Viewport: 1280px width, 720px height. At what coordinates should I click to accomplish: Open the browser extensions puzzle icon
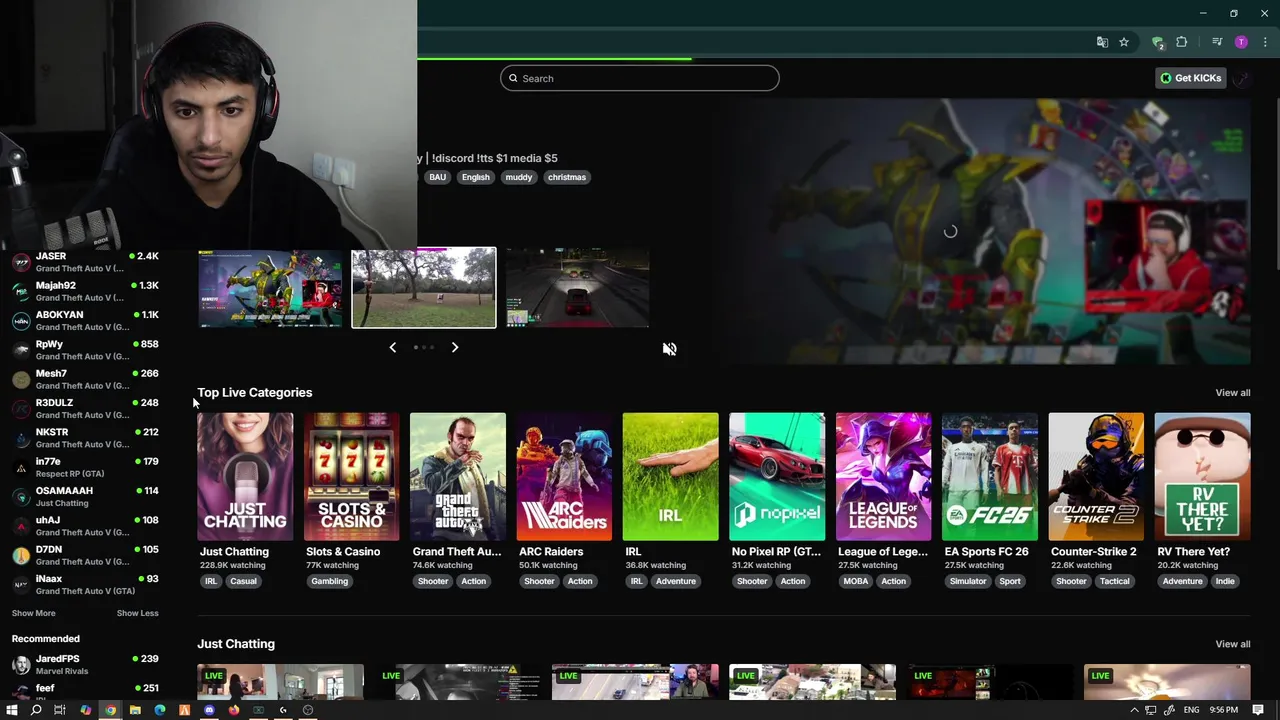[1182, 42]
